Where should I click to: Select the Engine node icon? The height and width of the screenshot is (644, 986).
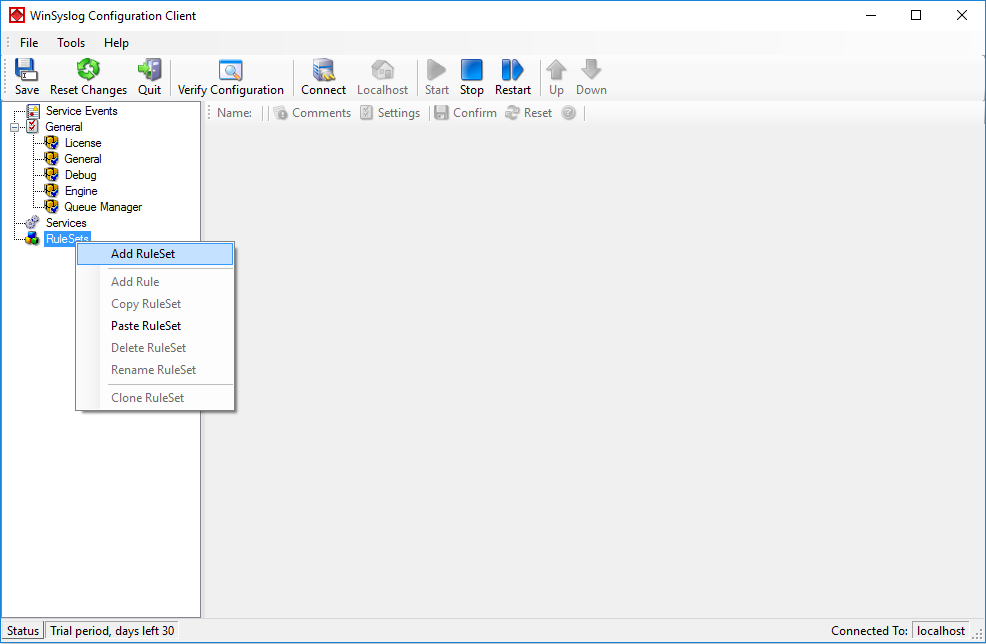[52, 191]
